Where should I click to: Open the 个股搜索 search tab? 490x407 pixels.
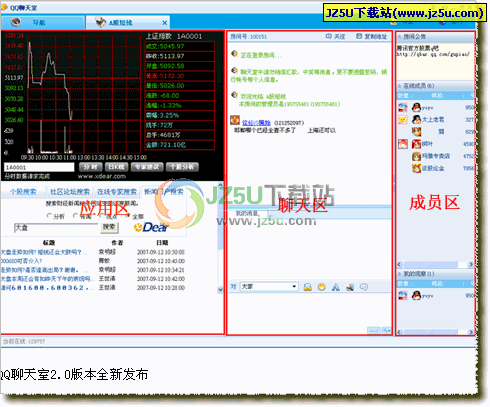point(23,192)
